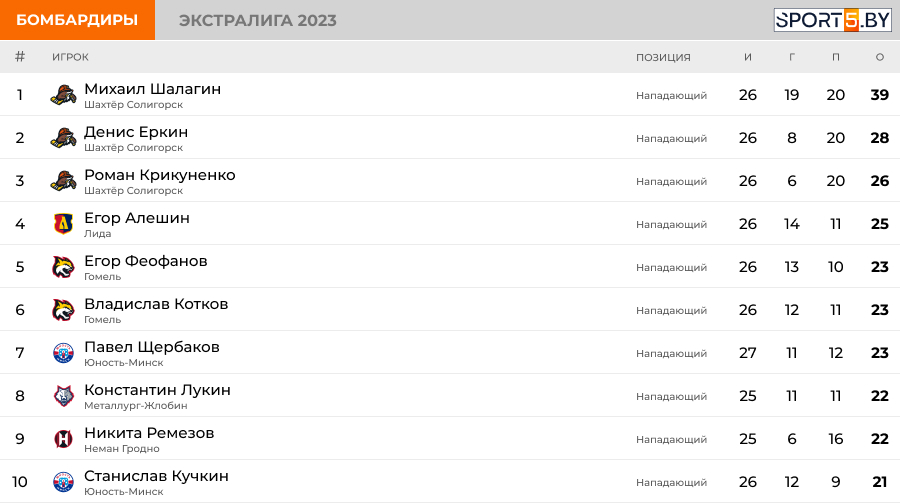Screen dimensions: 900x503
Task: Click Shakhtyor Soligorsk logo beside Михаил Шалагин
Action: click(x=63, y=95)
